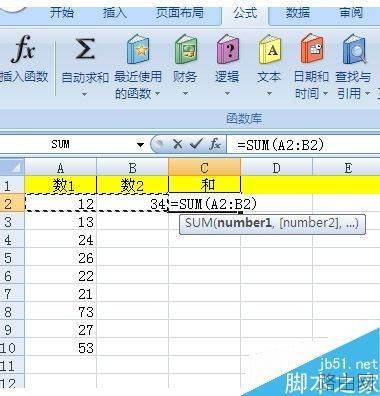Screen dimensions: 380x396
Task: Click the Select All corner triangle
Action: pos(12,167)
